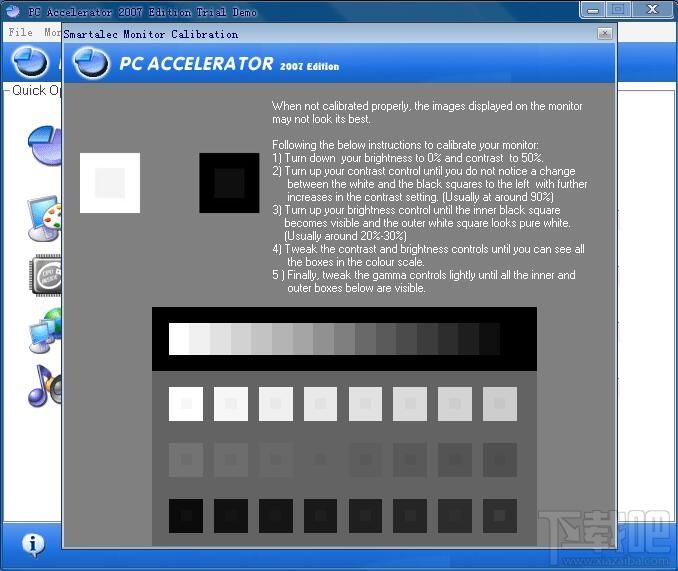Open the monitor and paint palette icon
Screen dimensions: 678x571
(x=45, y=218)
